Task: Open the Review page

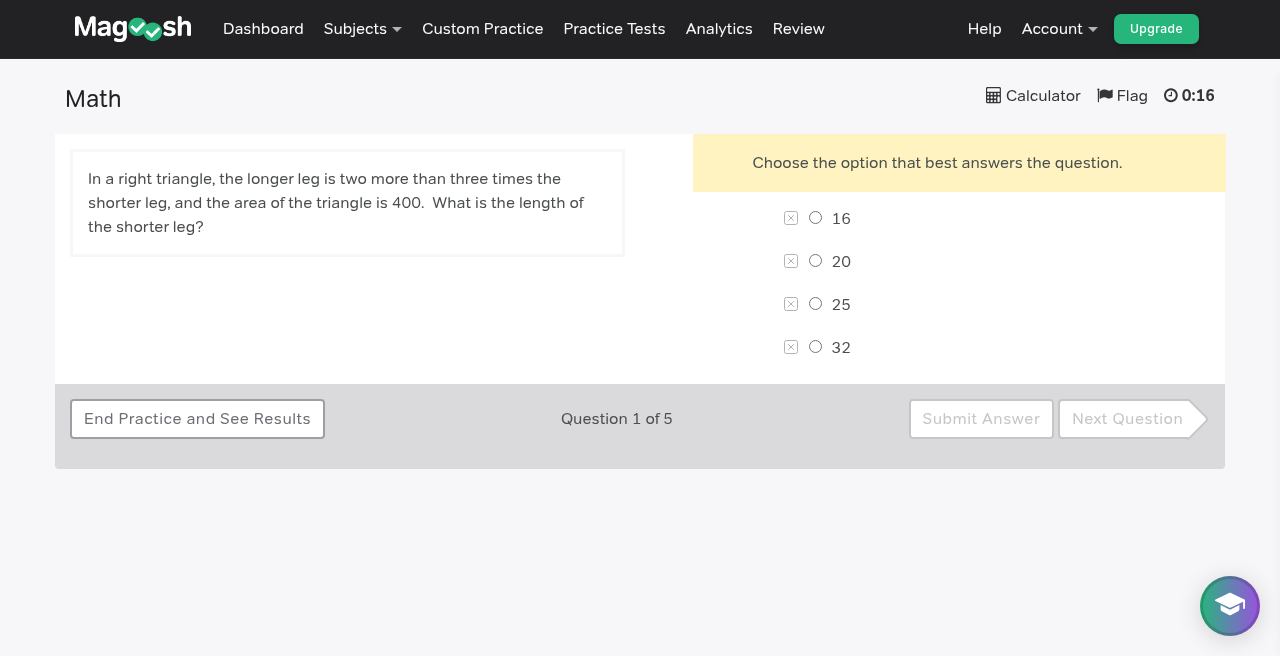Action: click(799, 29)
